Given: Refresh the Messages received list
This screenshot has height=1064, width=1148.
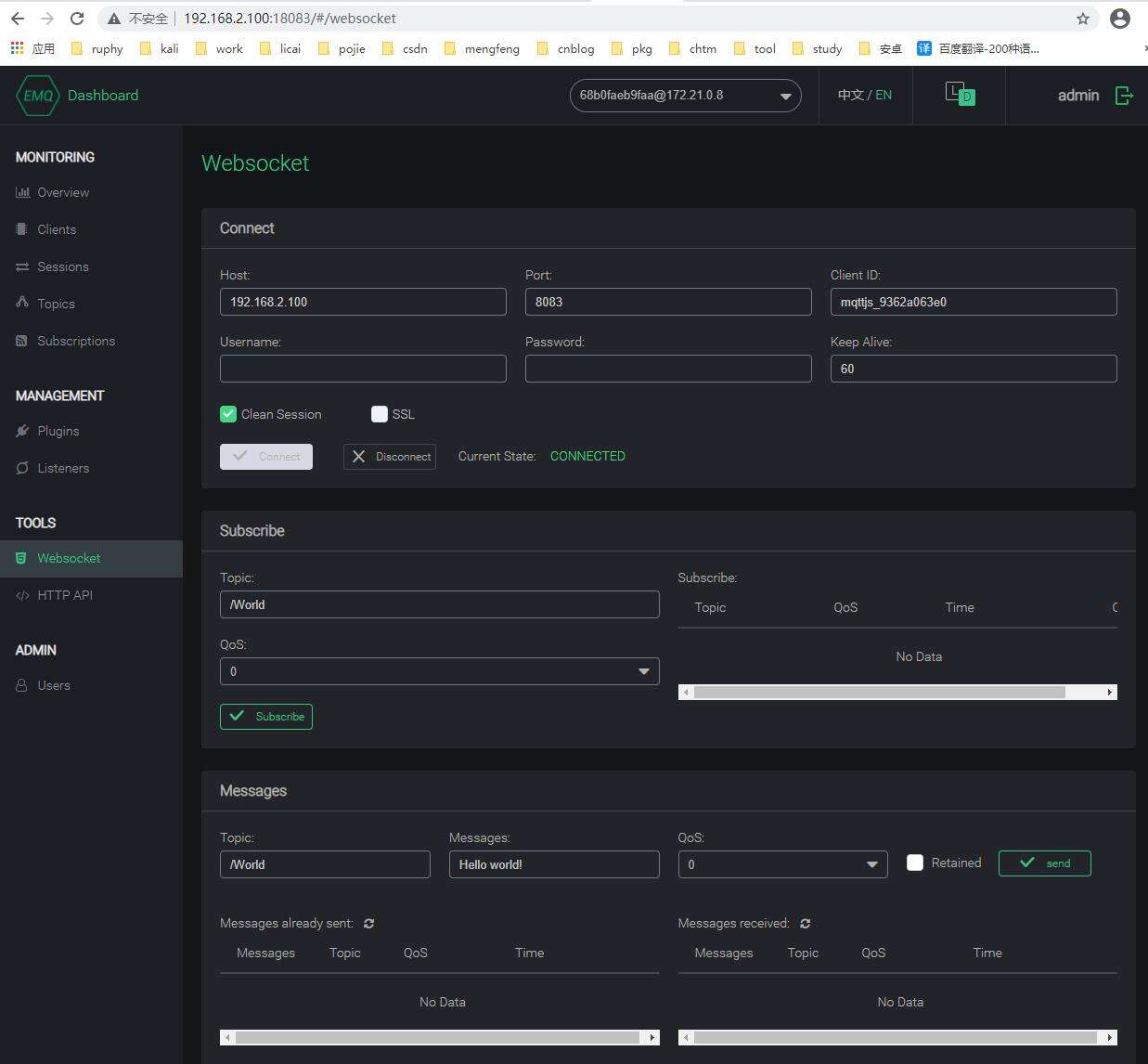Looking at the screenshot, I should coord(806,924).
